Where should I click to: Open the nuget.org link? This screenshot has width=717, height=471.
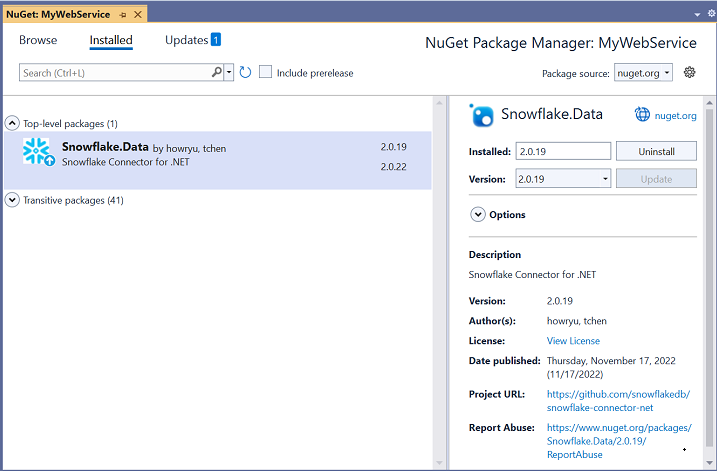tap(675, 116)
